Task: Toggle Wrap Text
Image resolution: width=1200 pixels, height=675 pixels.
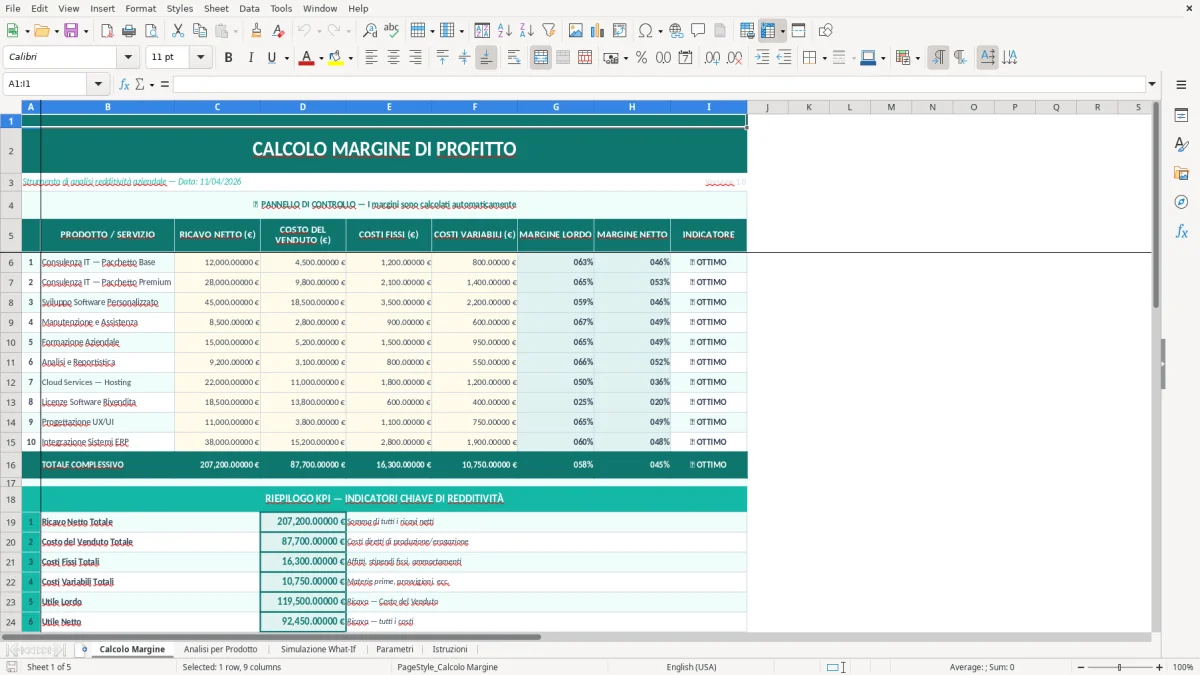Action: tap(514, 58)
